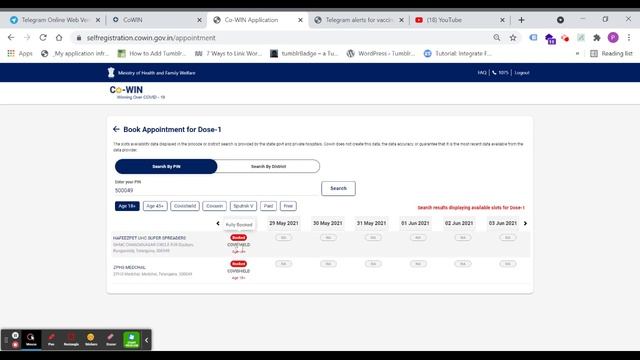Select the Pen annotation tool
The image size is (640, 360).
point(51,339)
